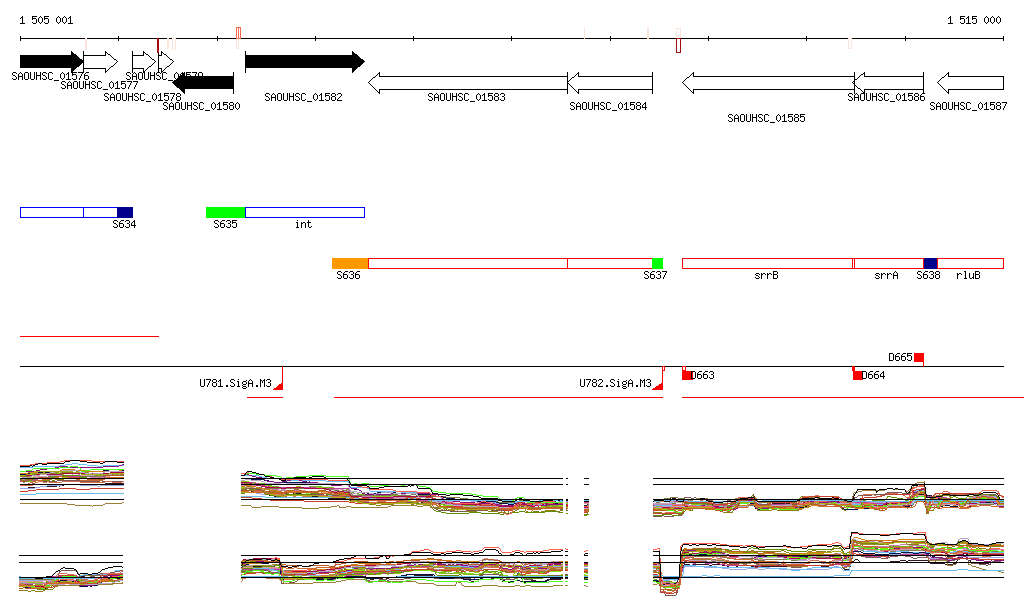Click the 'S637' label
This screenshot has width=1024, height=611.
tap(655, 275)
